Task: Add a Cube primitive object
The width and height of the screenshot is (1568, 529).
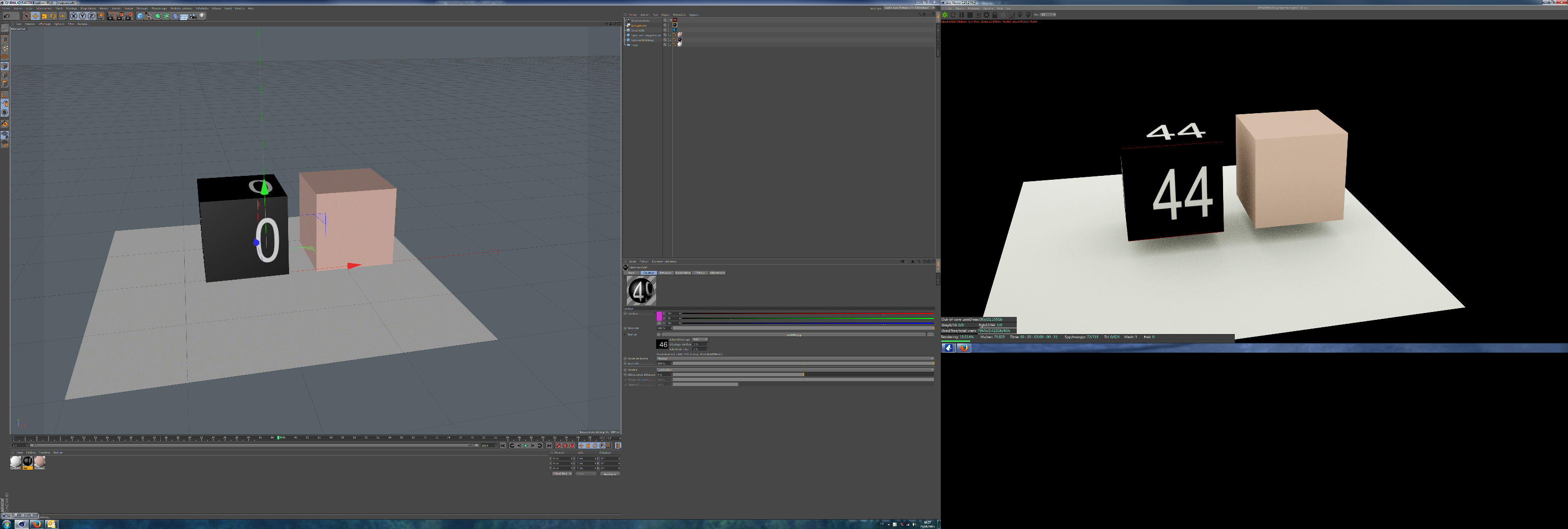Action: point(140,17)
